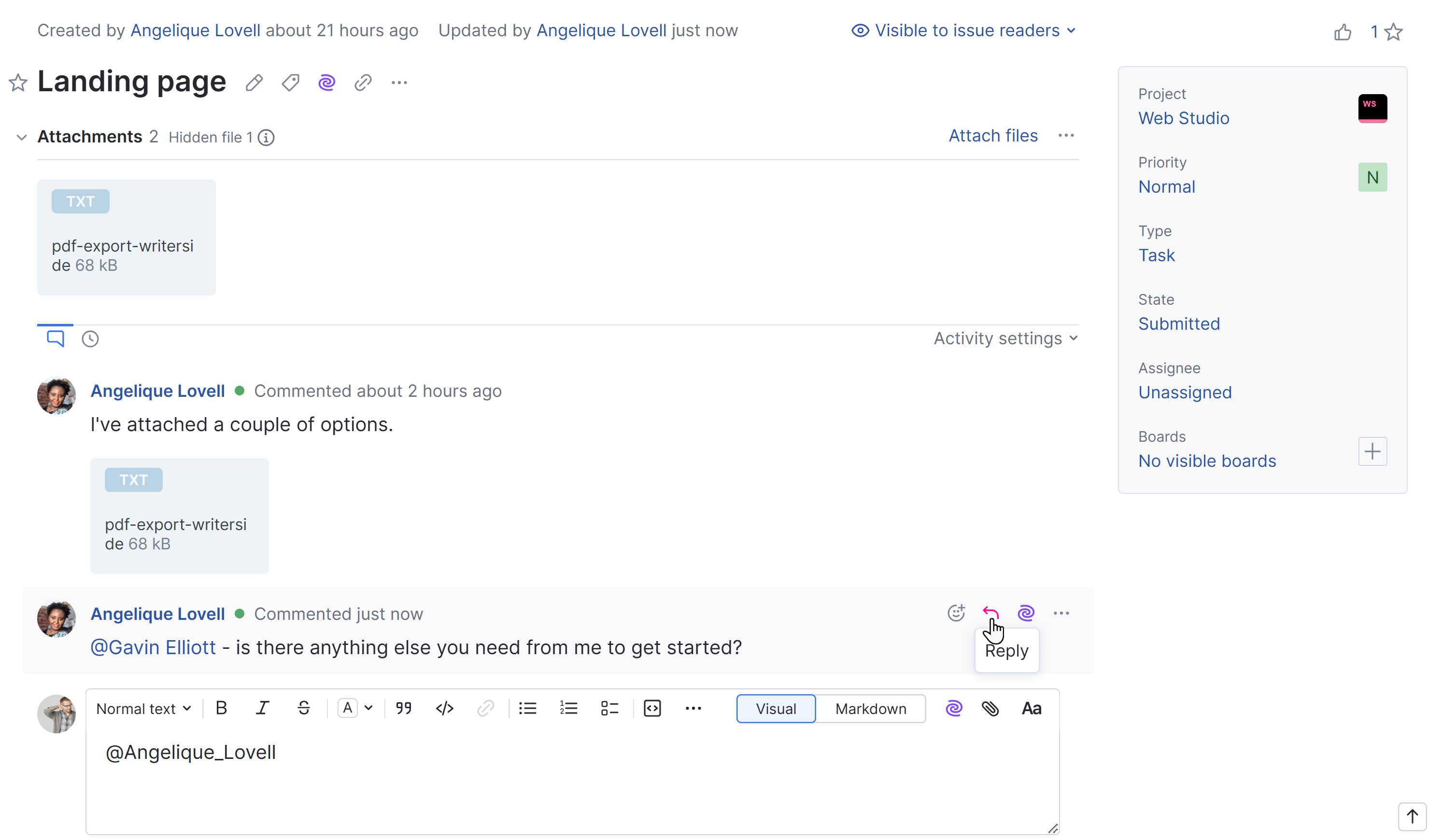The height and width of the screenshot is (840, 1442).
Task: Click the Attach files link
Action: point(993,136)
